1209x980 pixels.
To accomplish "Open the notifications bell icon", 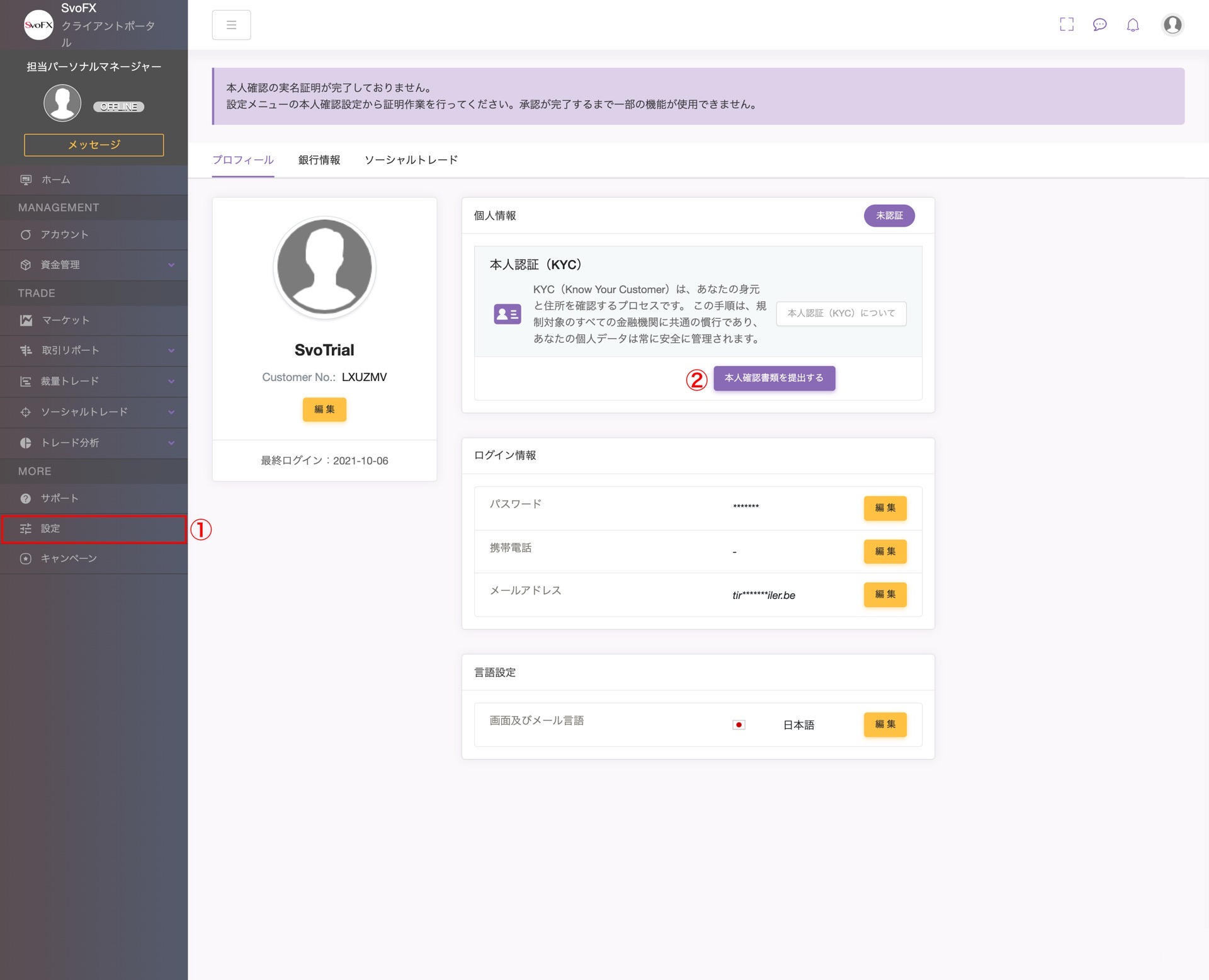I will pos(1133,25).
